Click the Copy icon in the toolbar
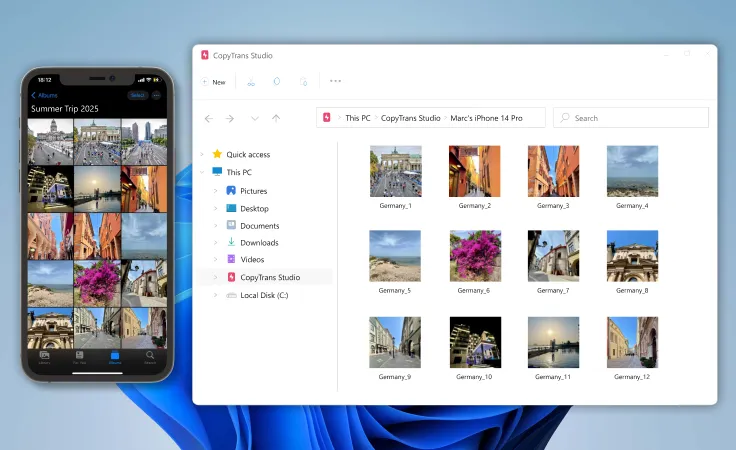 pos(277,81)
